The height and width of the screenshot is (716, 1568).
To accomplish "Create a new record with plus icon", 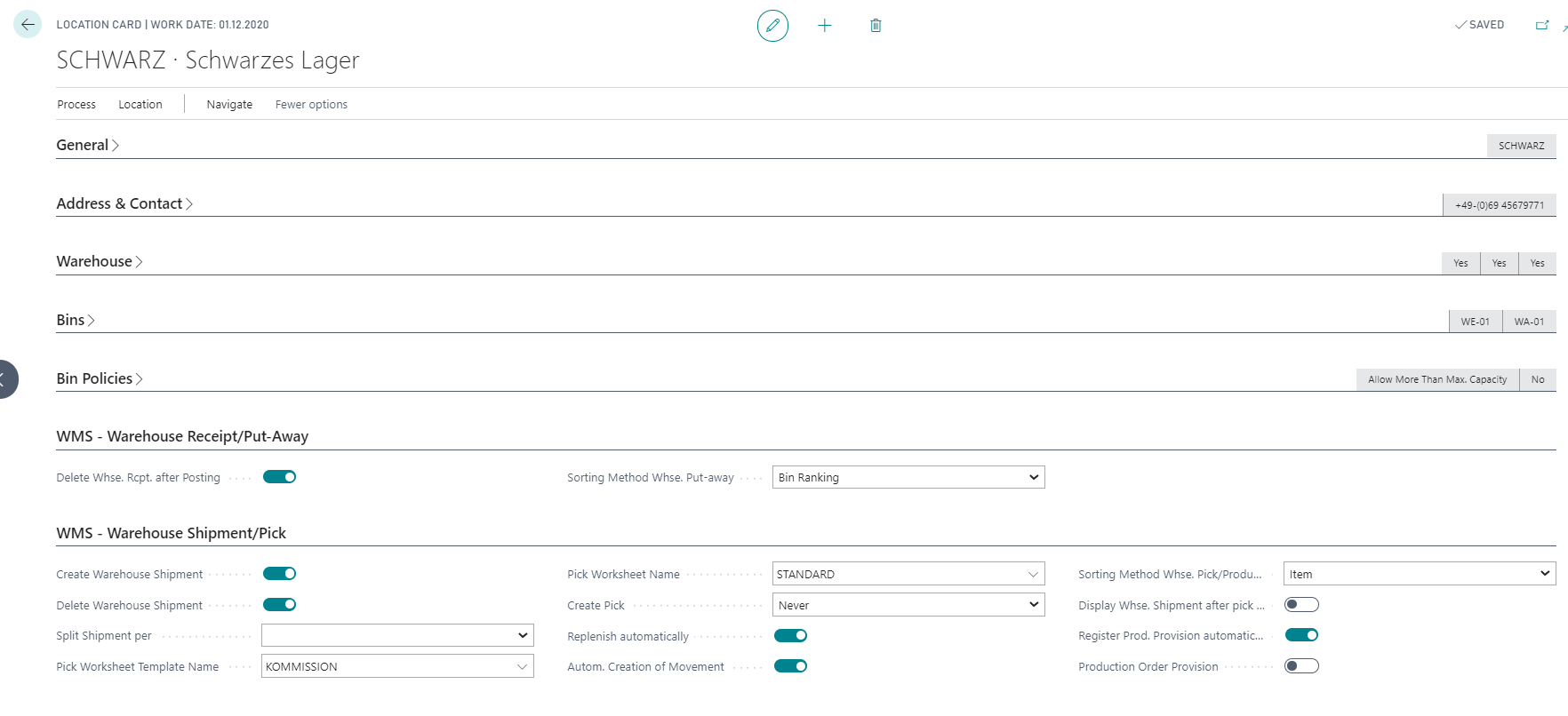I will pos(825,26).
